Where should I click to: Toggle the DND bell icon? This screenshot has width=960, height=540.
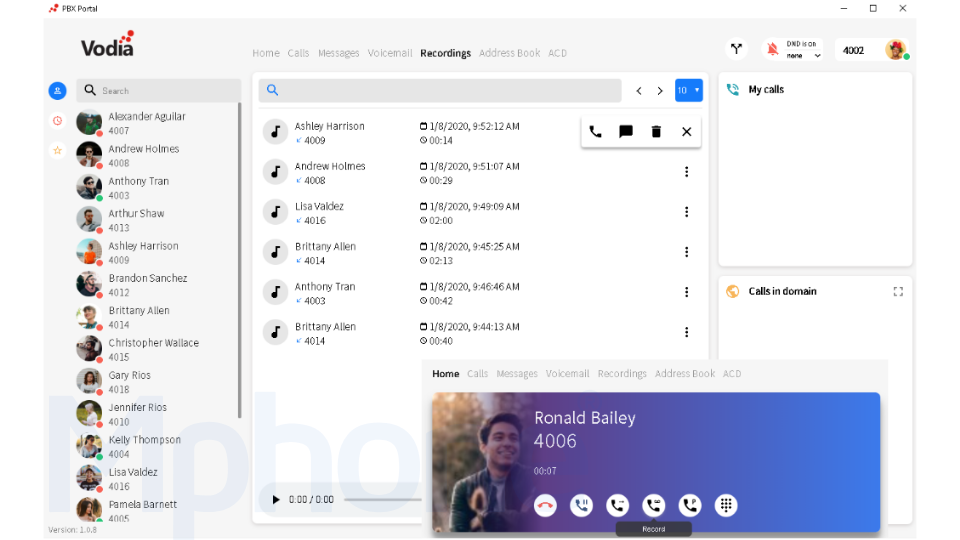click(773, 49)
